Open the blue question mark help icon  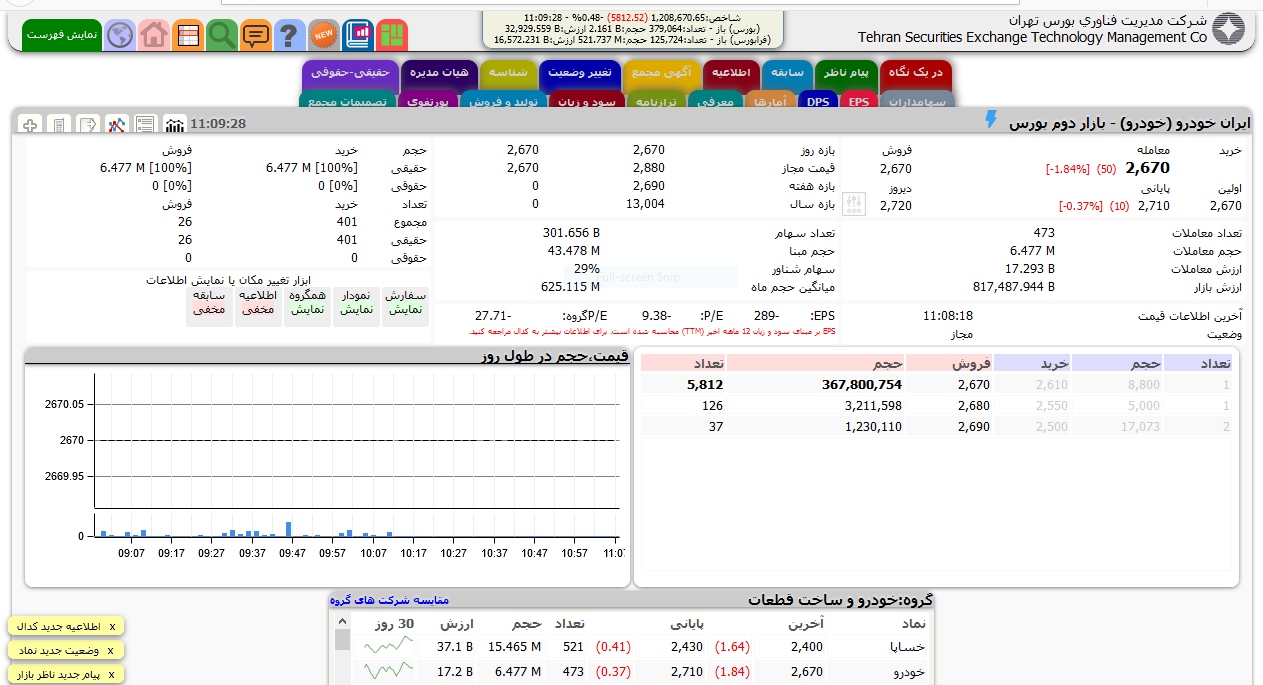[x=289, y=35]
